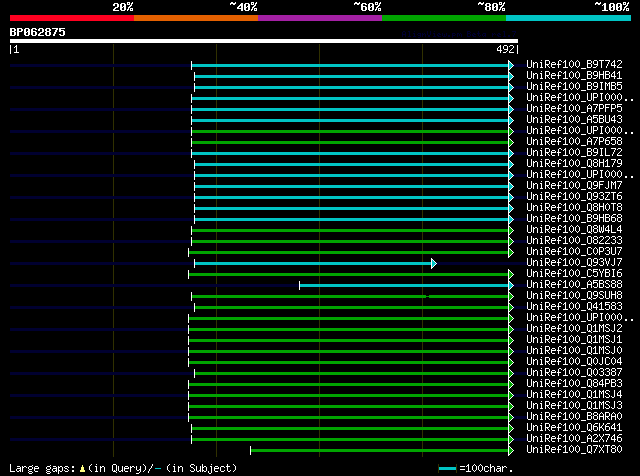Open hit UniRef100_O82233

coord(574,240)
